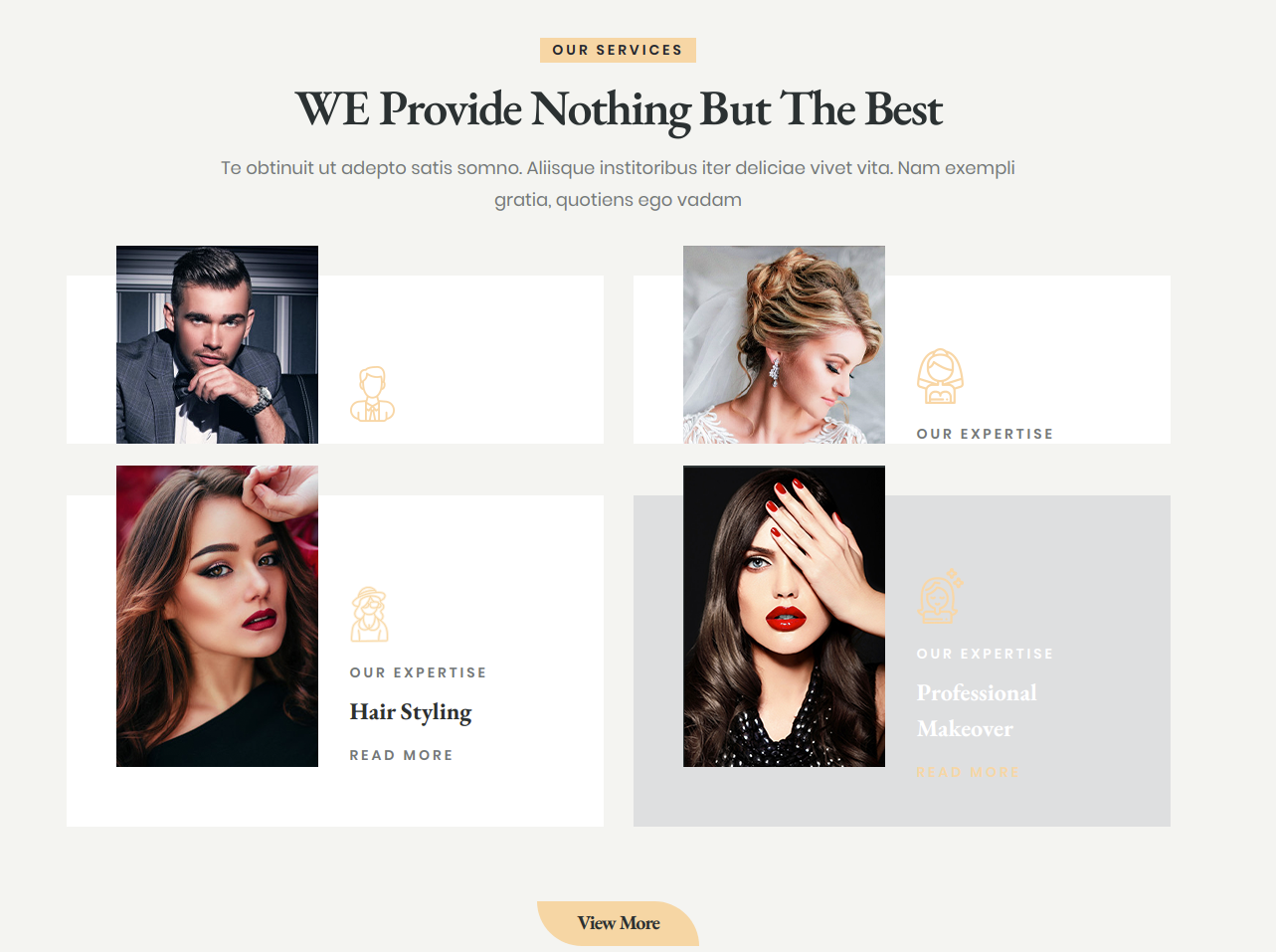Image resolution: width=1276 pixels, height=952 pixels.
Task: Click the Hair Styling title link
Action: tap(411, 712)
